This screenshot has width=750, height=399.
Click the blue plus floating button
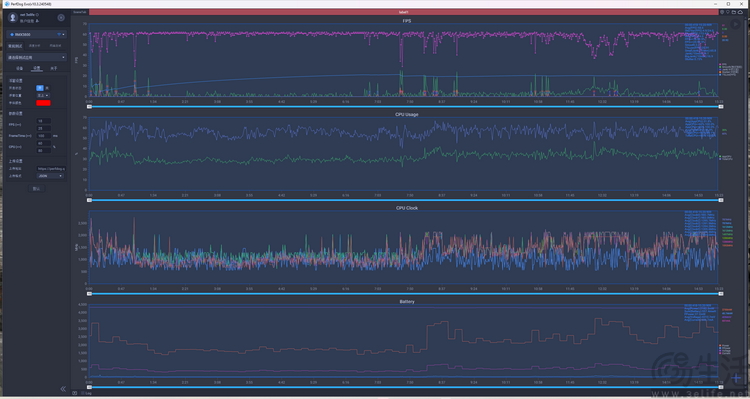pyautogui.click(x=737, y=378)
